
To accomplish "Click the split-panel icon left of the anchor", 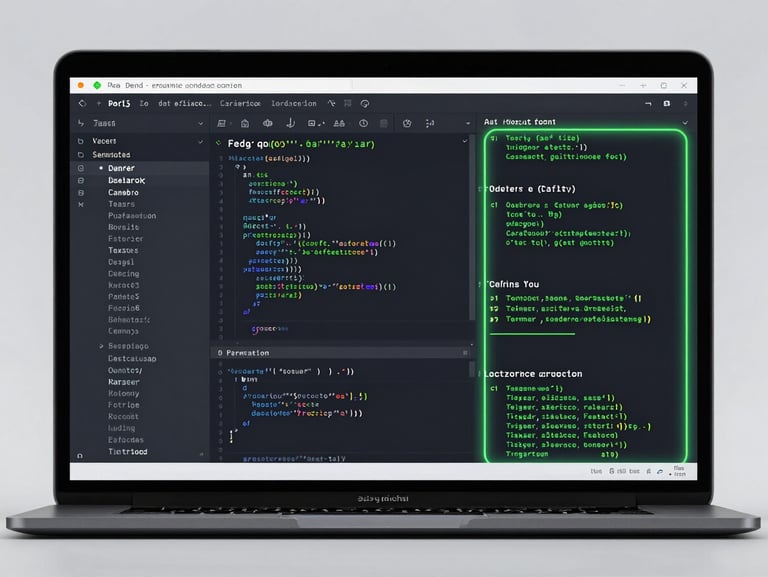I will 267,123.
